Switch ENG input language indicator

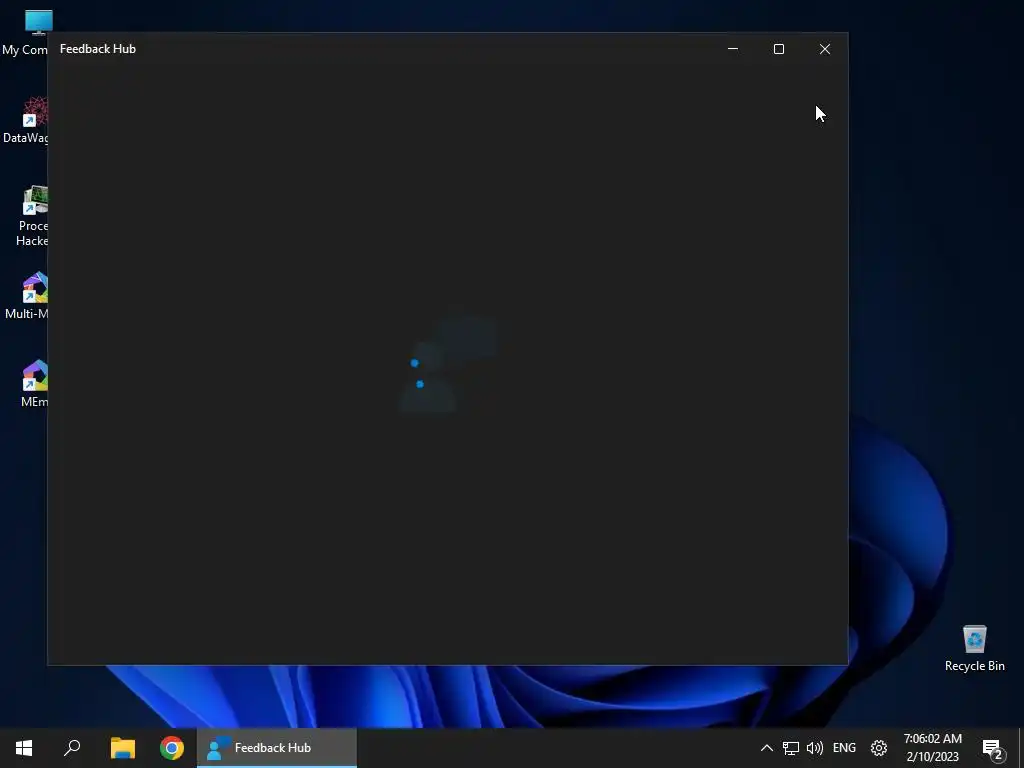pyautogui.click(x=844, y=748)
